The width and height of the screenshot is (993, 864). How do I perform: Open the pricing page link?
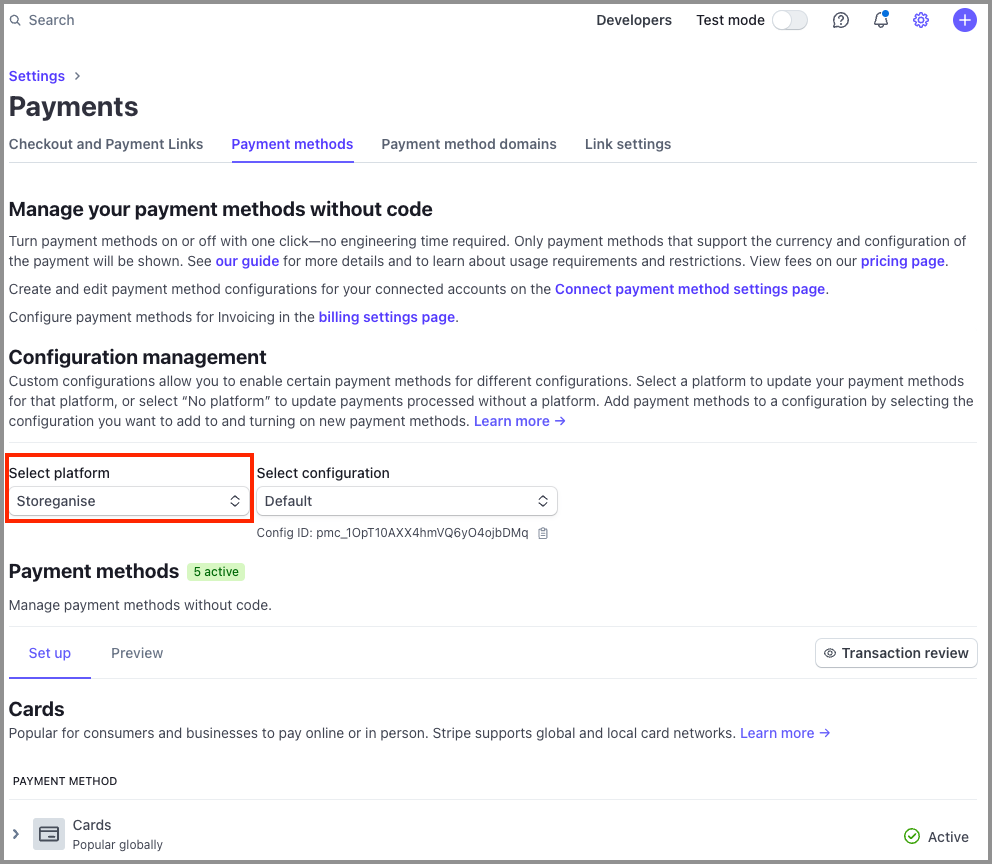click(x=901, y=261)
